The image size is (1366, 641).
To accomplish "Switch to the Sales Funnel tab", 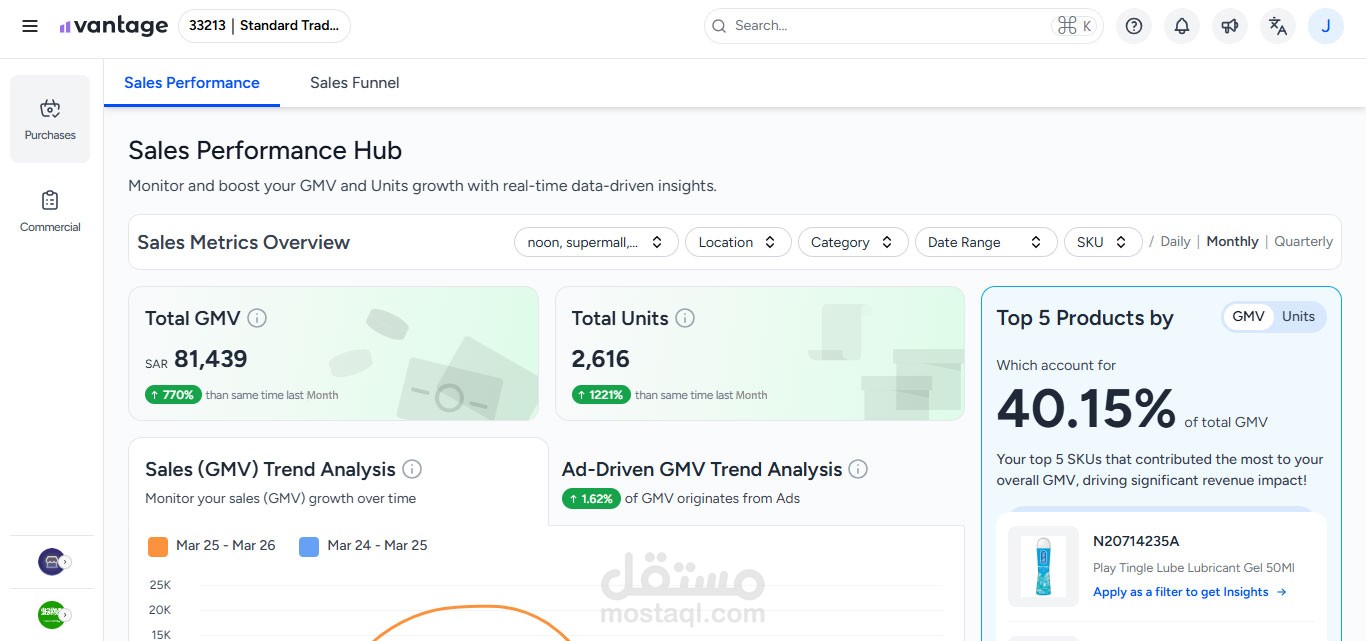I will click(x=355, y=83).
